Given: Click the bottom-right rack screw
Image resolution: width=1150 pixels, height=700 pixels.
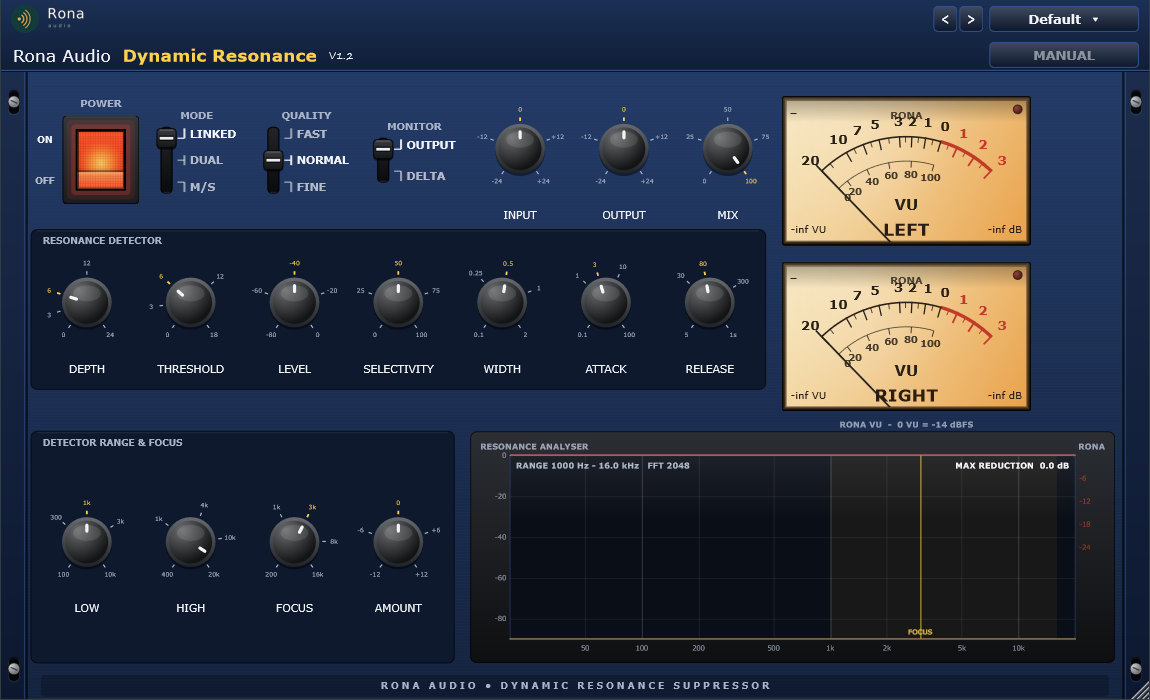Looking at the screenshot, I should pos(1136,668).
